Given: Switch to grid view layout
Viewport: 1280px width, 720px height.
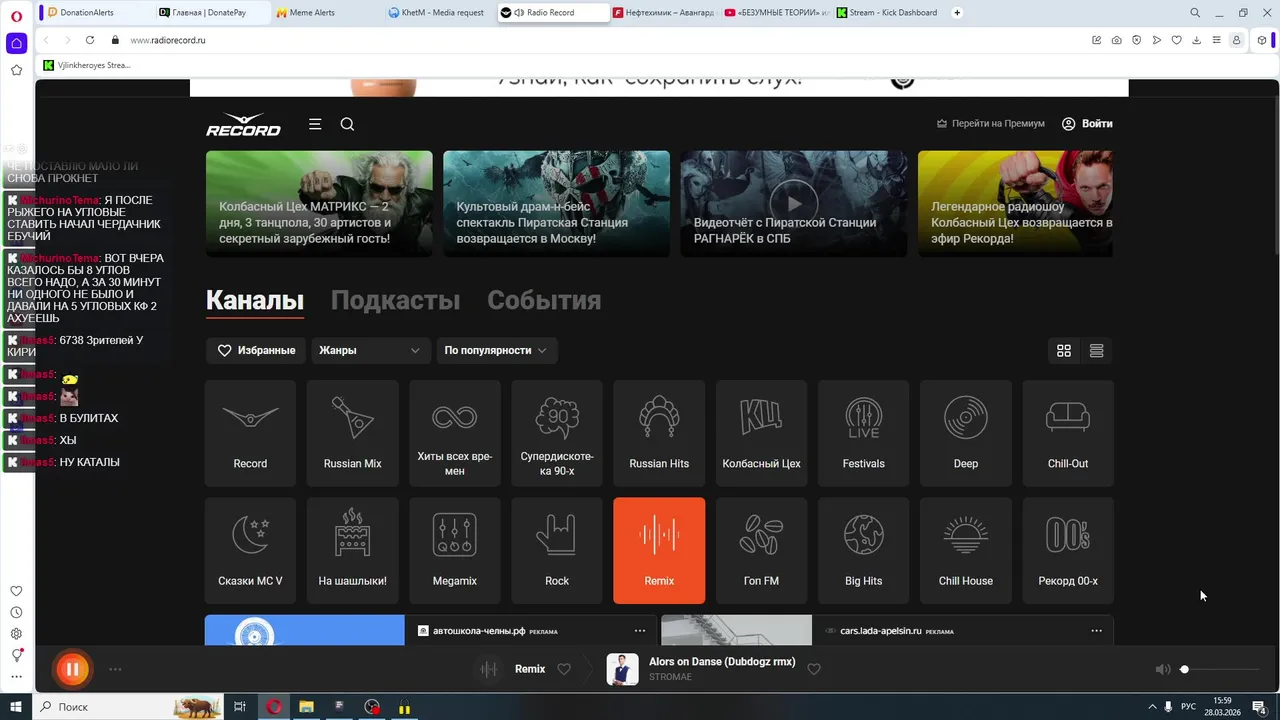Looking at the screenshot, I should click(1064, 350).
